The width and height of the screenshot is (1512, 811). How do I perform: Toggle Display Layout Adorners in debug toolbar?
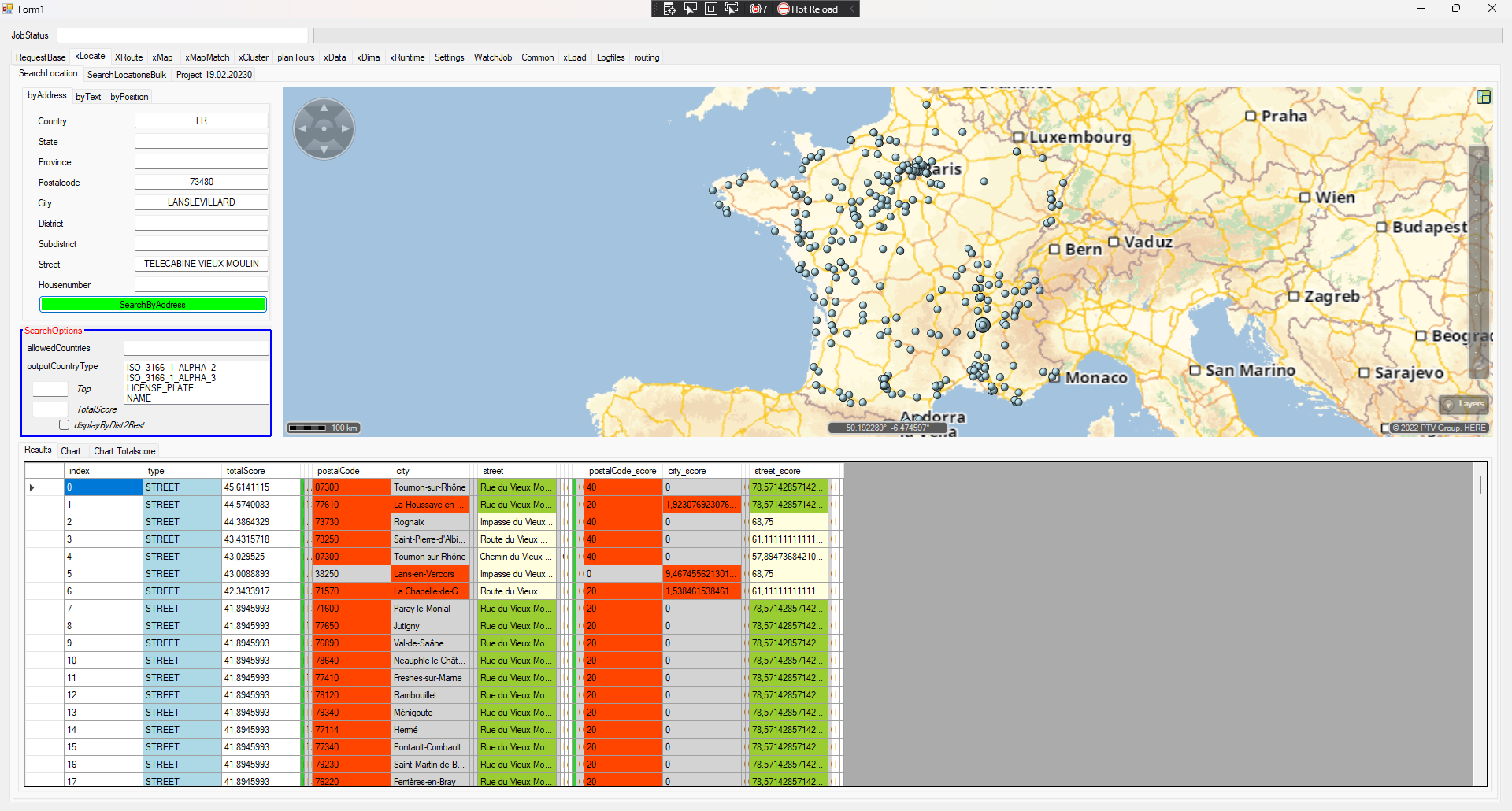point(711,9)
